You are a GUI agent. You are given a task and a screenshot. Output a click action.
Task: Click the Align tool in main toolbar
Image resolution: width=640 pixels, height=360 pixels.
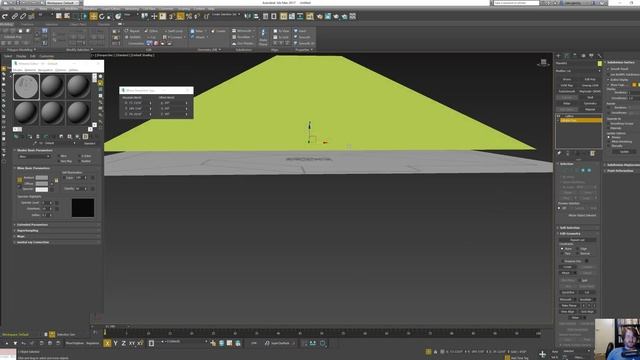click(x=256, y=16)
